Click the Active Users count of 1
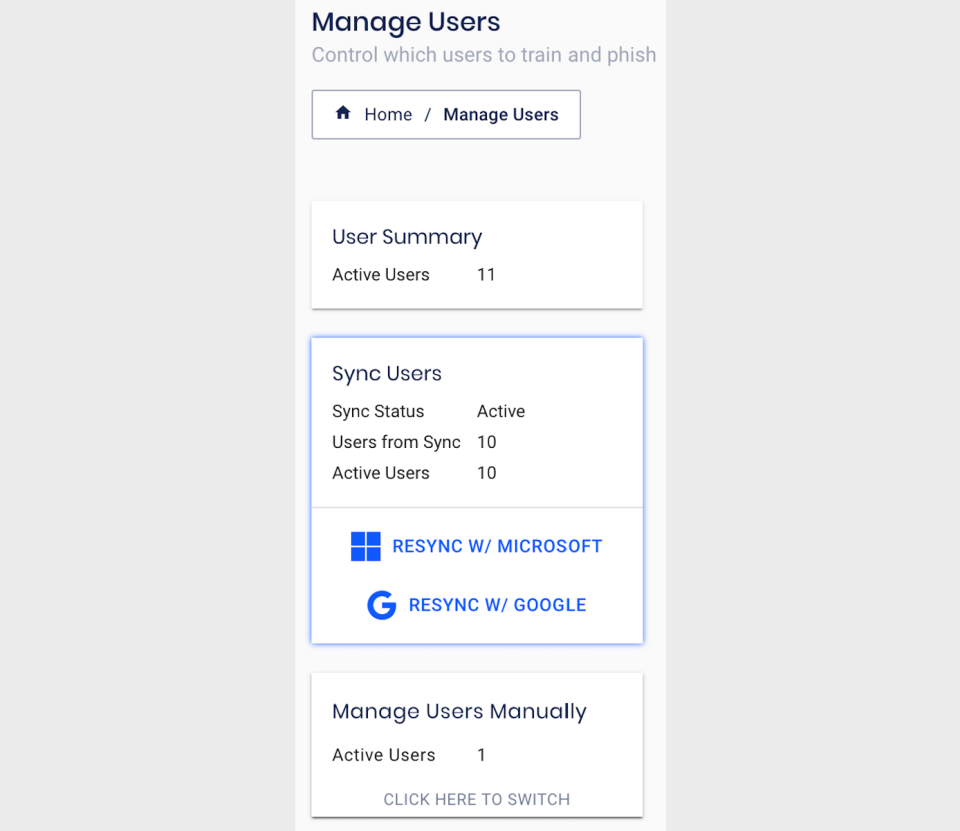960x831 pixels. click(x=481, y=755)
